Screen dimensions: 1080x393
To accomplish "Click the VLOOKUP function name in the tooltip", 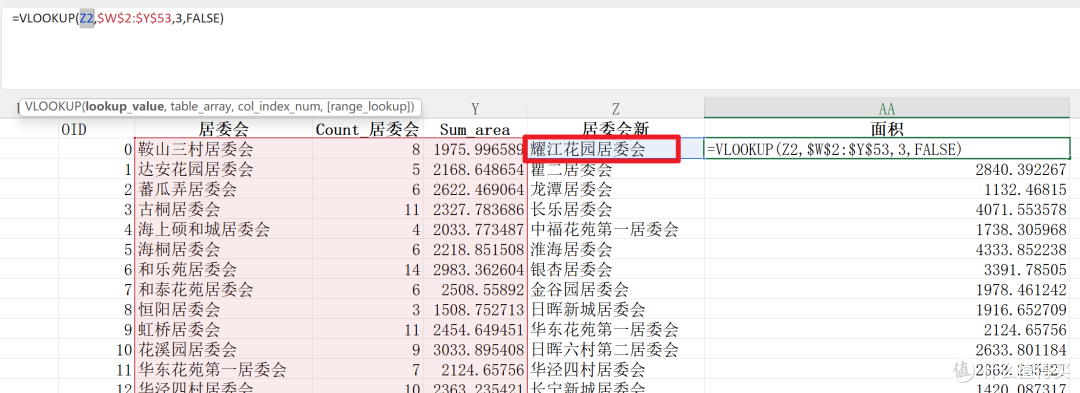I will 52,107.
